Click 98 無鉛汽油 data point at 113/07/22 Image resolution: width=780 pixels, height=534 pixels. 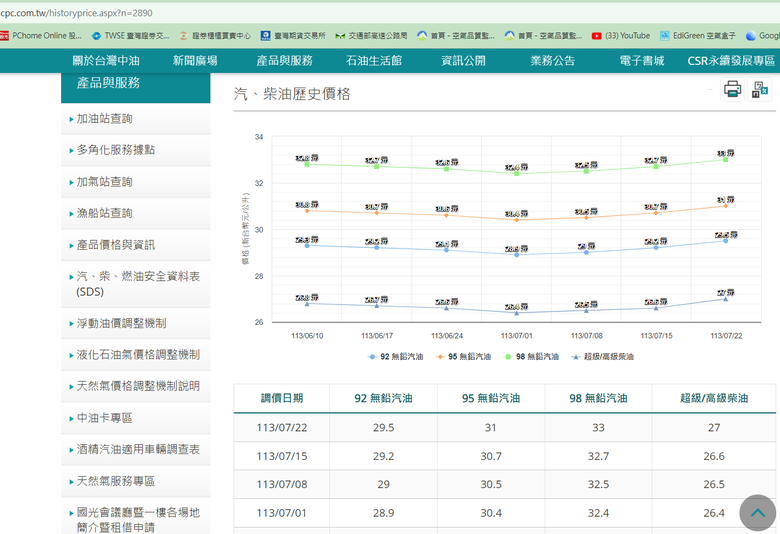(x=726, y=160)
